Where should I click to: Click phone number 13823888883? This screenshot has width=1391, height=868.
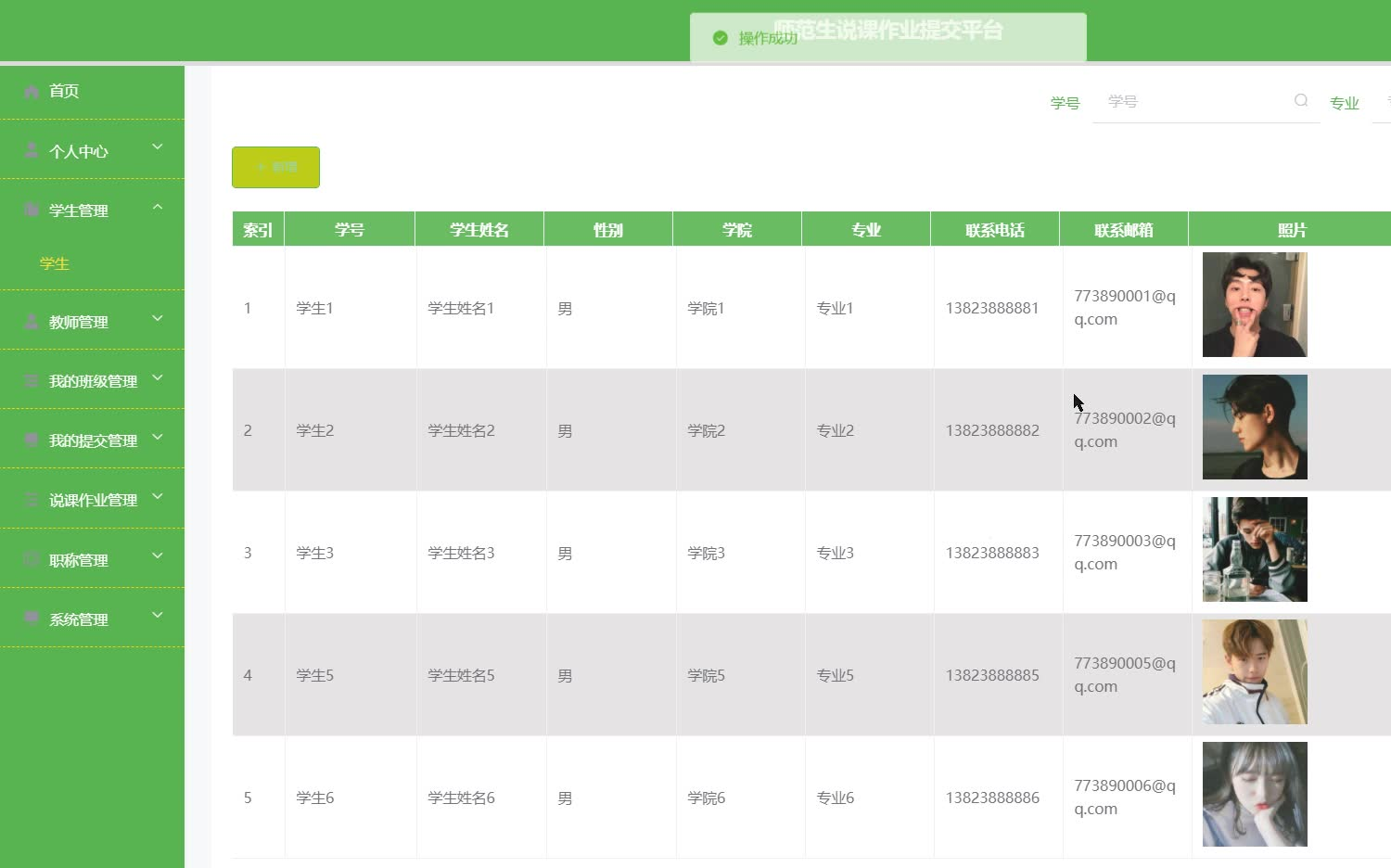coord(992,553)
